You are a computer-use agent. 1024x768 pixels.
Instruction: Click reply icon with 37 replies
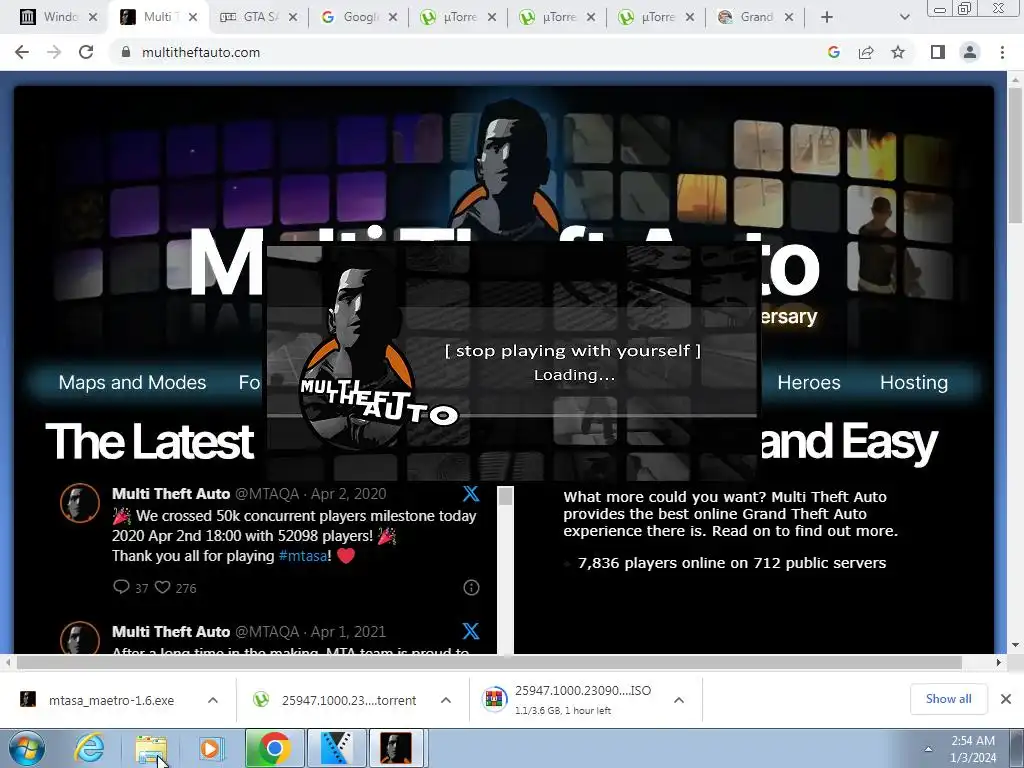[x=121, y=586]
